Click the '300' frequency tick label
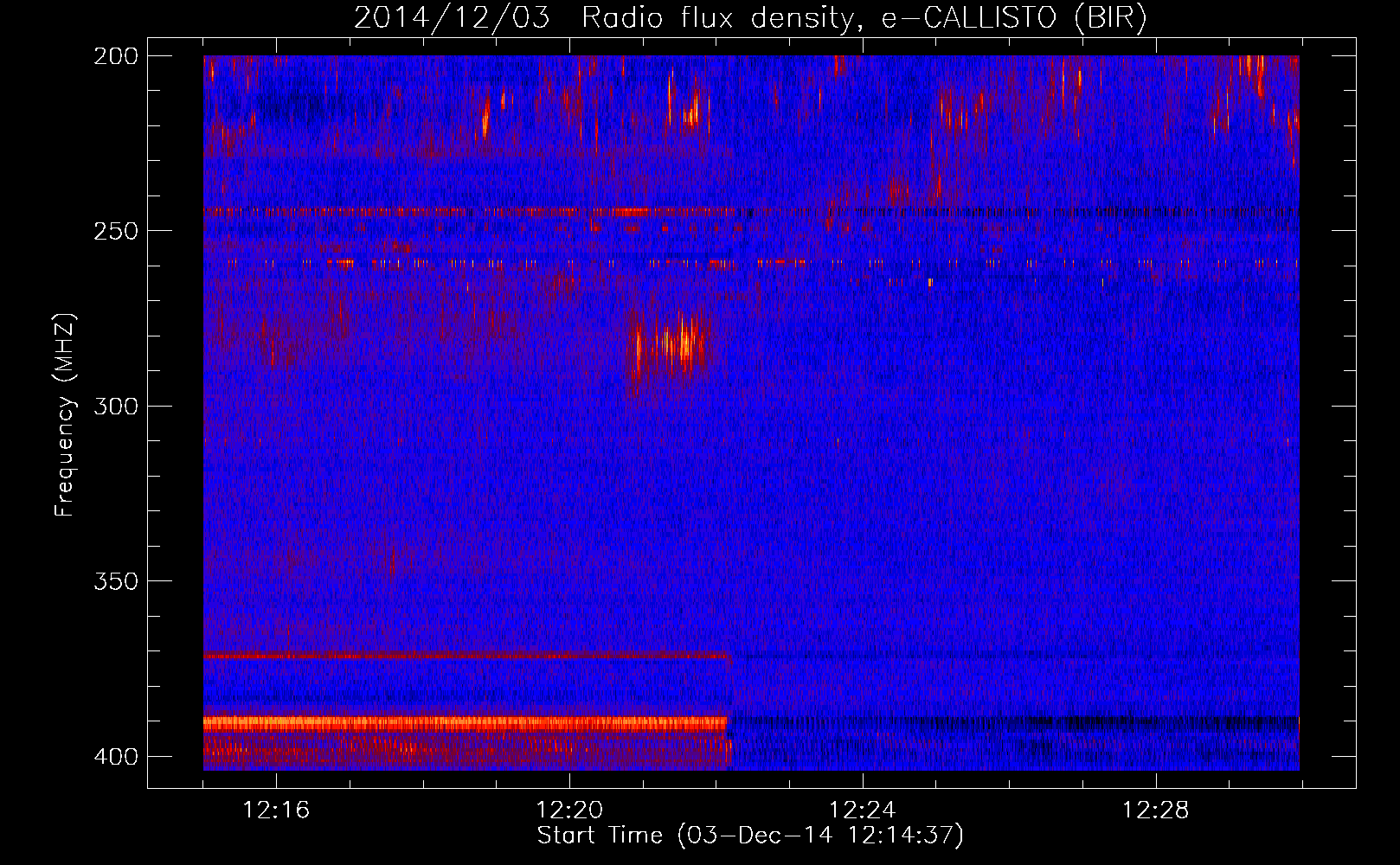1400x865 pixels. 115,407
